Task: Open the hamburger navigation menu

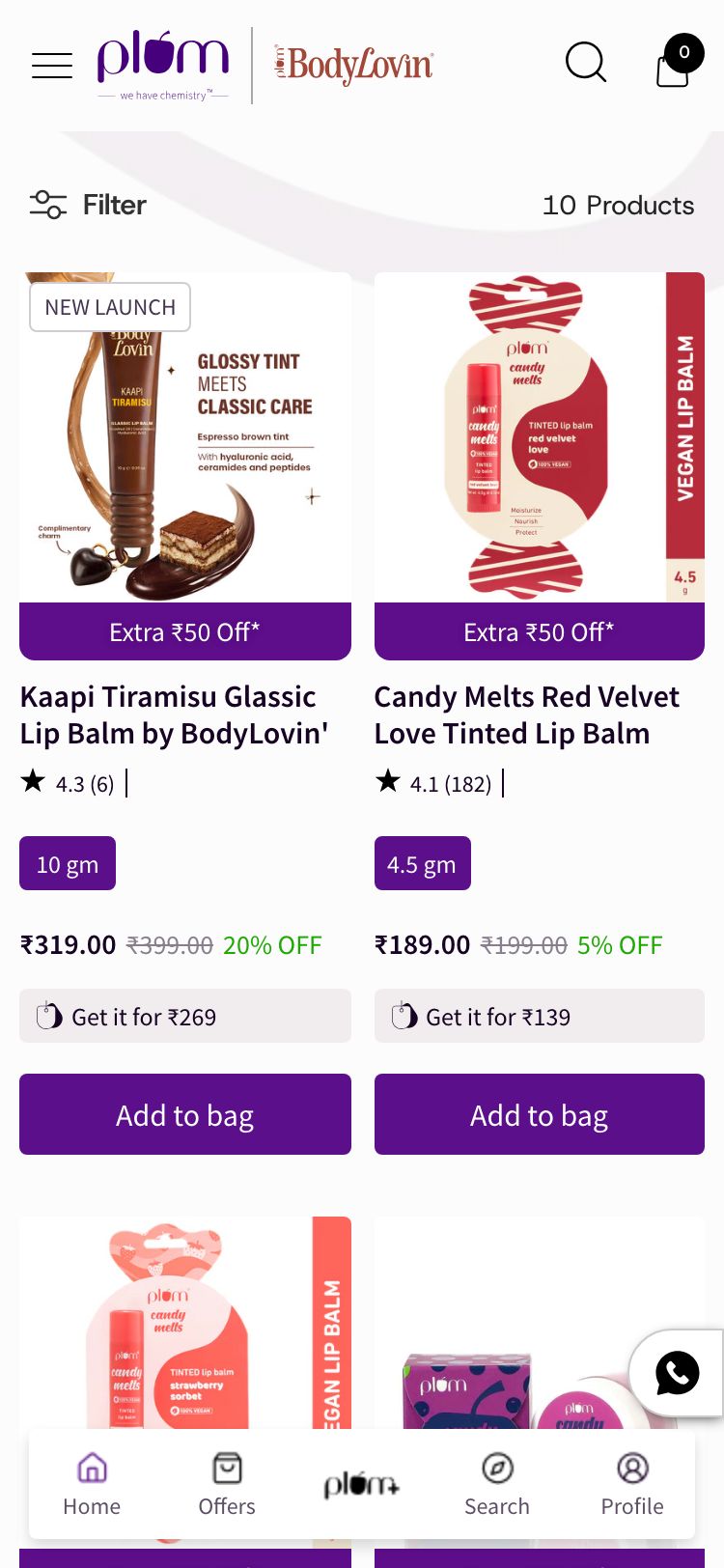Action: coord(51,65)
